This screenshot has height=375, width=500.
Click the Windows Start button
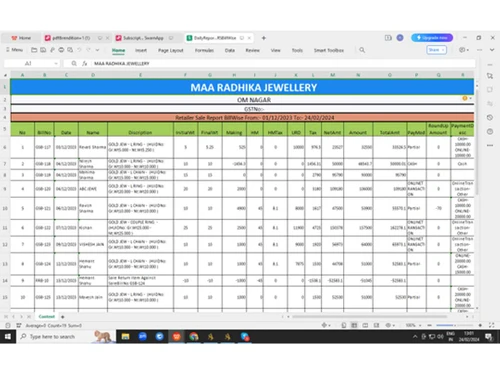click(x=8, y=337)
